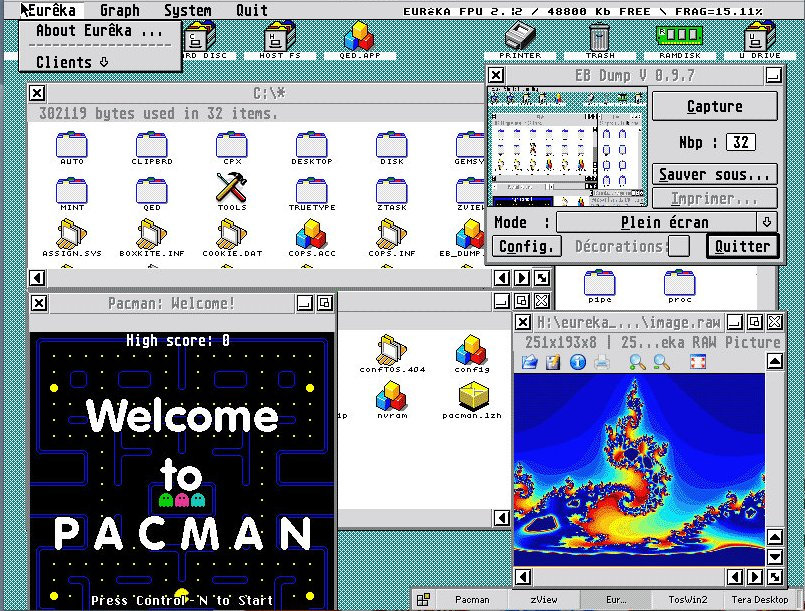The height and width of the screenshot is (611, 805).
Task: Switch to TosWin2 in the taskbar
Action: tap(687, 600)
